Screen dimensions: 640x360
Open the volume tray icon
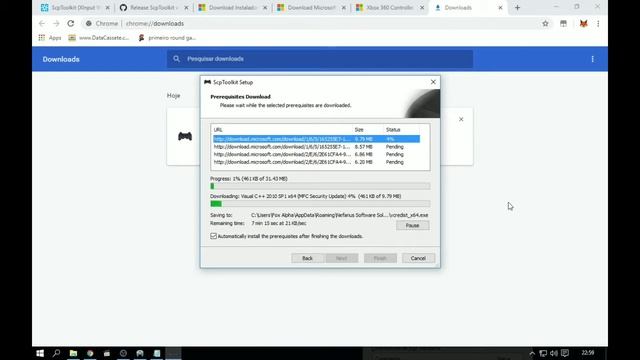pyautogui.click(x=553, y=353)
